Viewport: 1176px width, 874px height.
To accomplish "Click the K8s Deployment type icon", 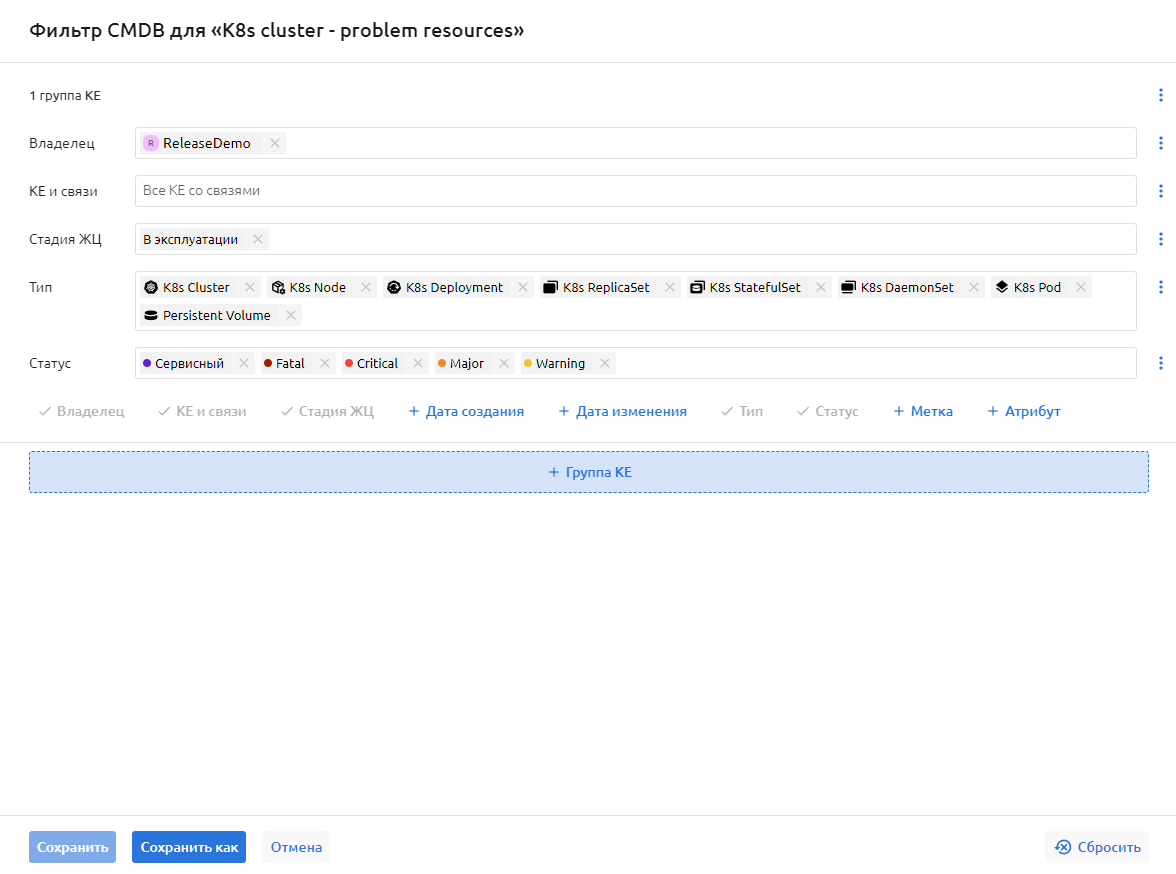I will pyautogui.click(x=394, y=288).
